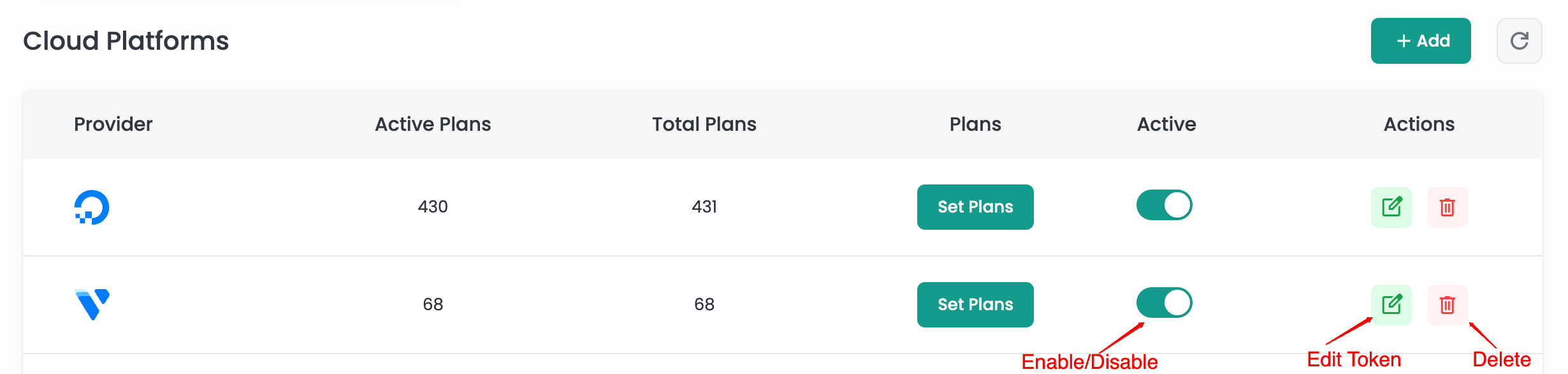Edit the DigitalOcean token
Screen dimensions: 1568x374
coord(1391,207)
